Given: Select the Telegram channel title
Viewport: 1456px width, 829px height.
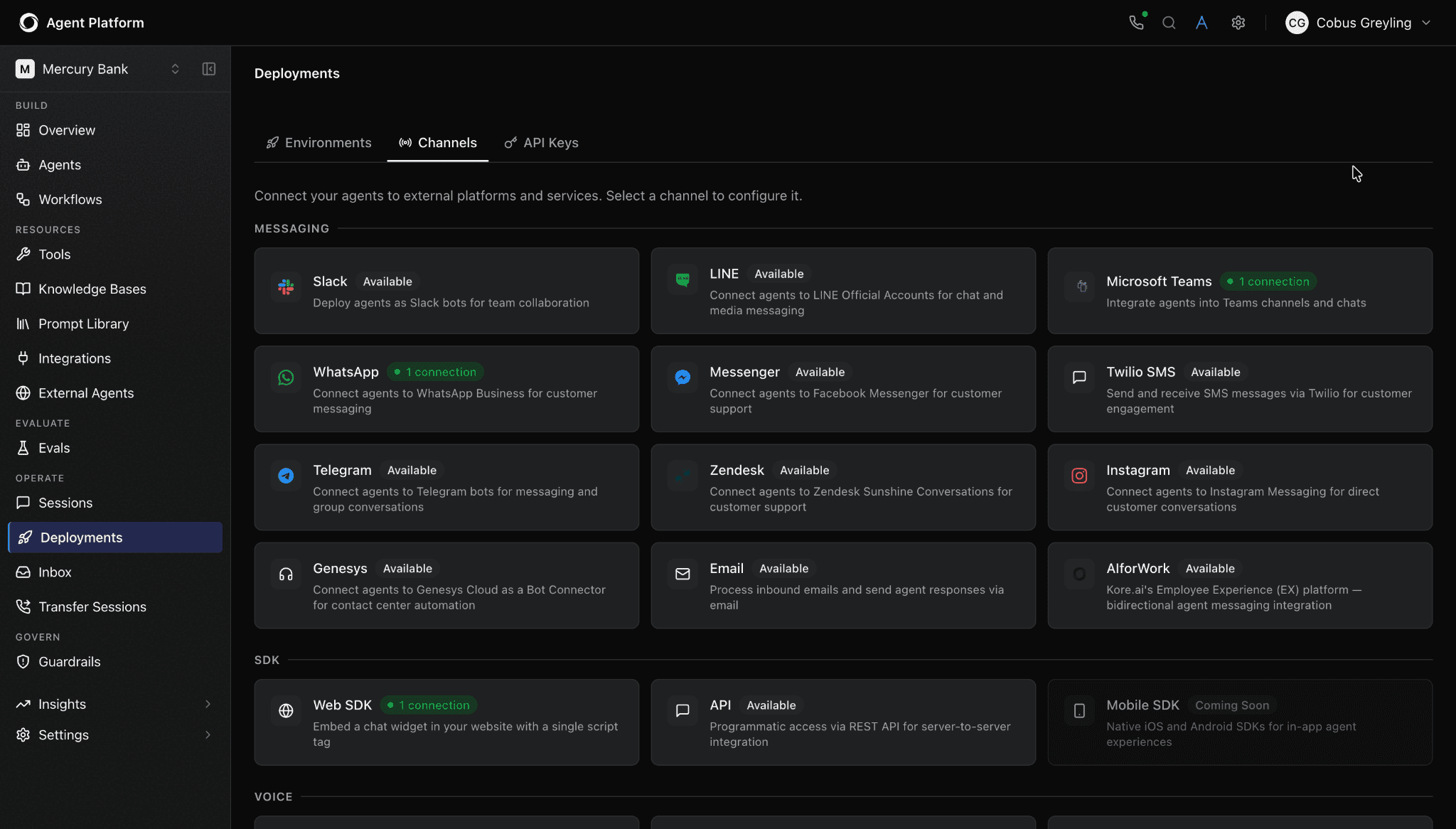Looking at the screenshot, I should [x=342, y=471].
